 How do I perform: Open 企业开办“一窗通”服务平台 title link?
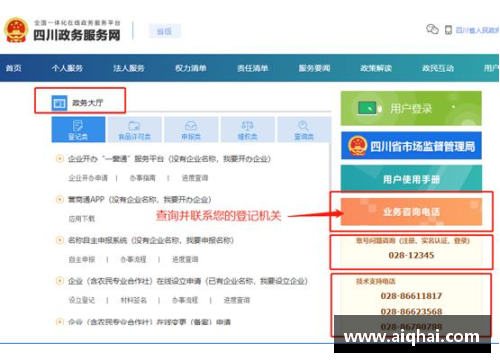(x=169, y=159)
